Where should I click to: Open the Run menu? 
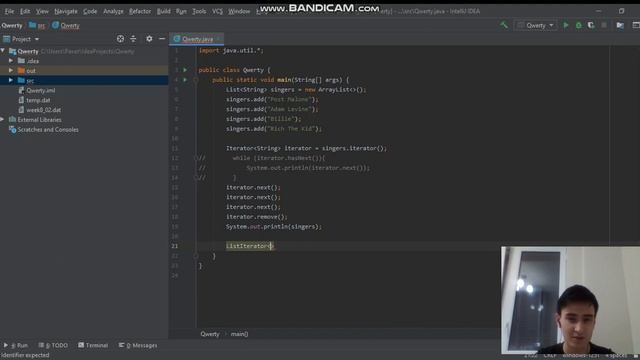pos(181,11)
